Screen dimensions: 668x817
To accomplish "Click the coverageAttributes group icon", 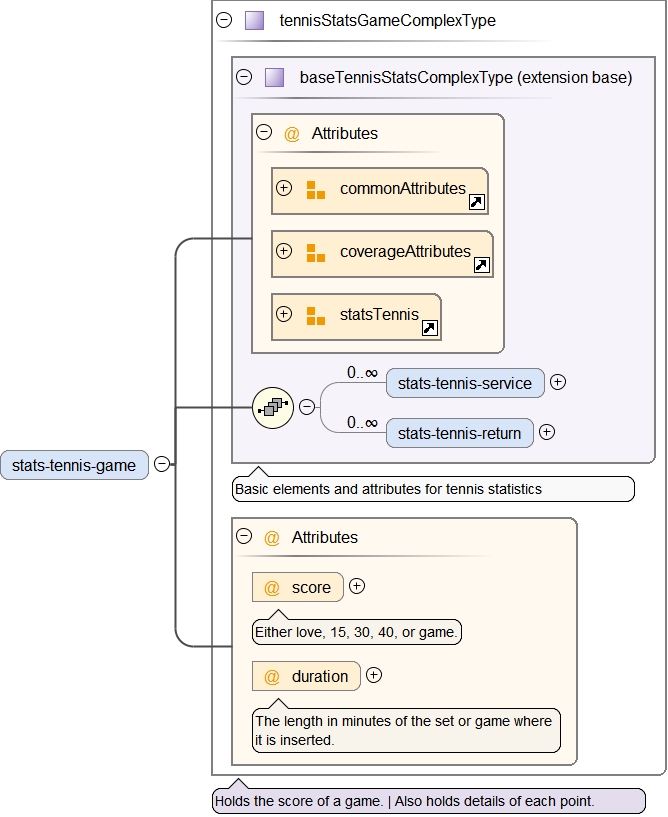I will pyautogui.click(x=316, y=253).
